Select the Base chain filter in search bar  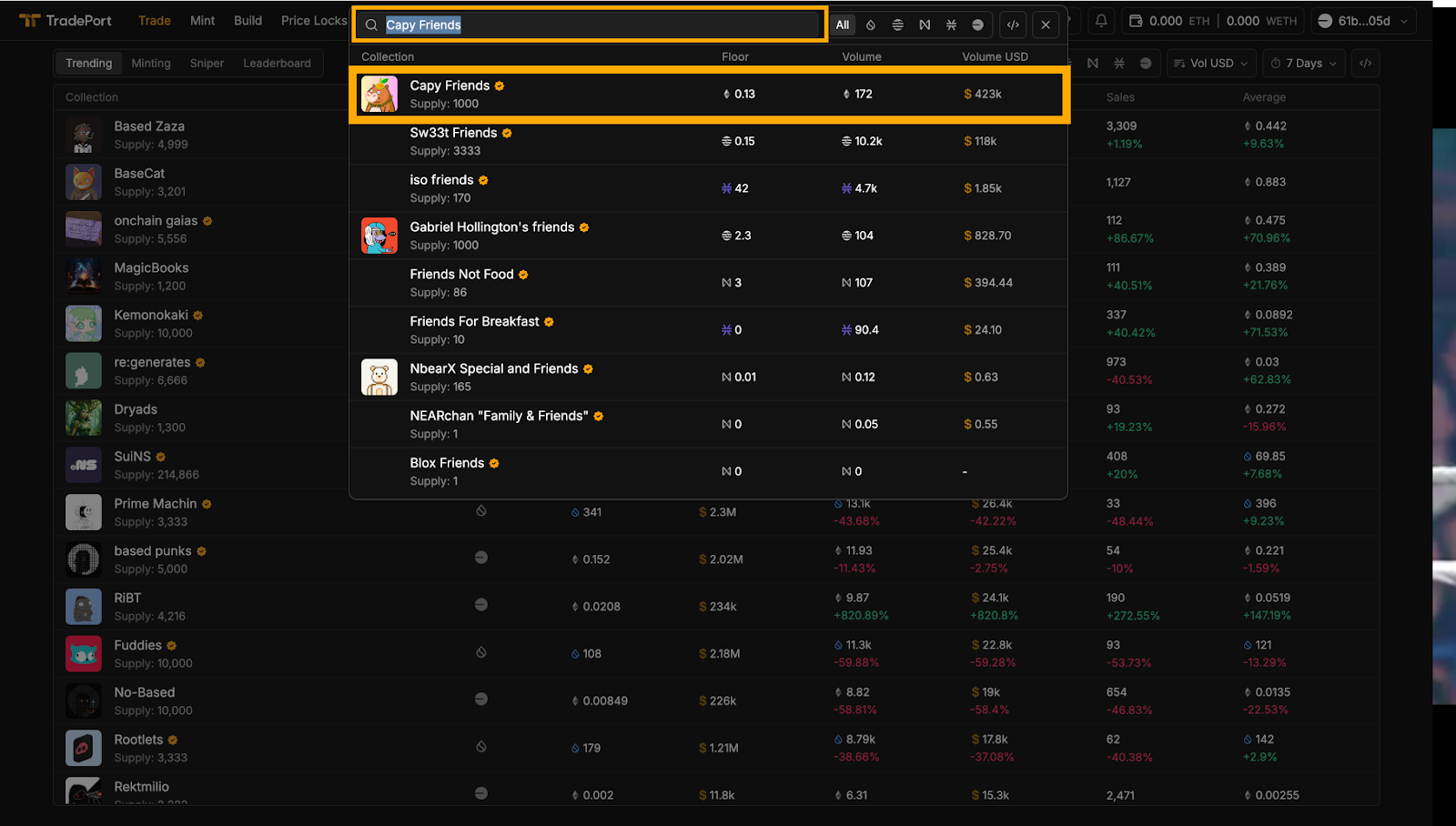977,25
